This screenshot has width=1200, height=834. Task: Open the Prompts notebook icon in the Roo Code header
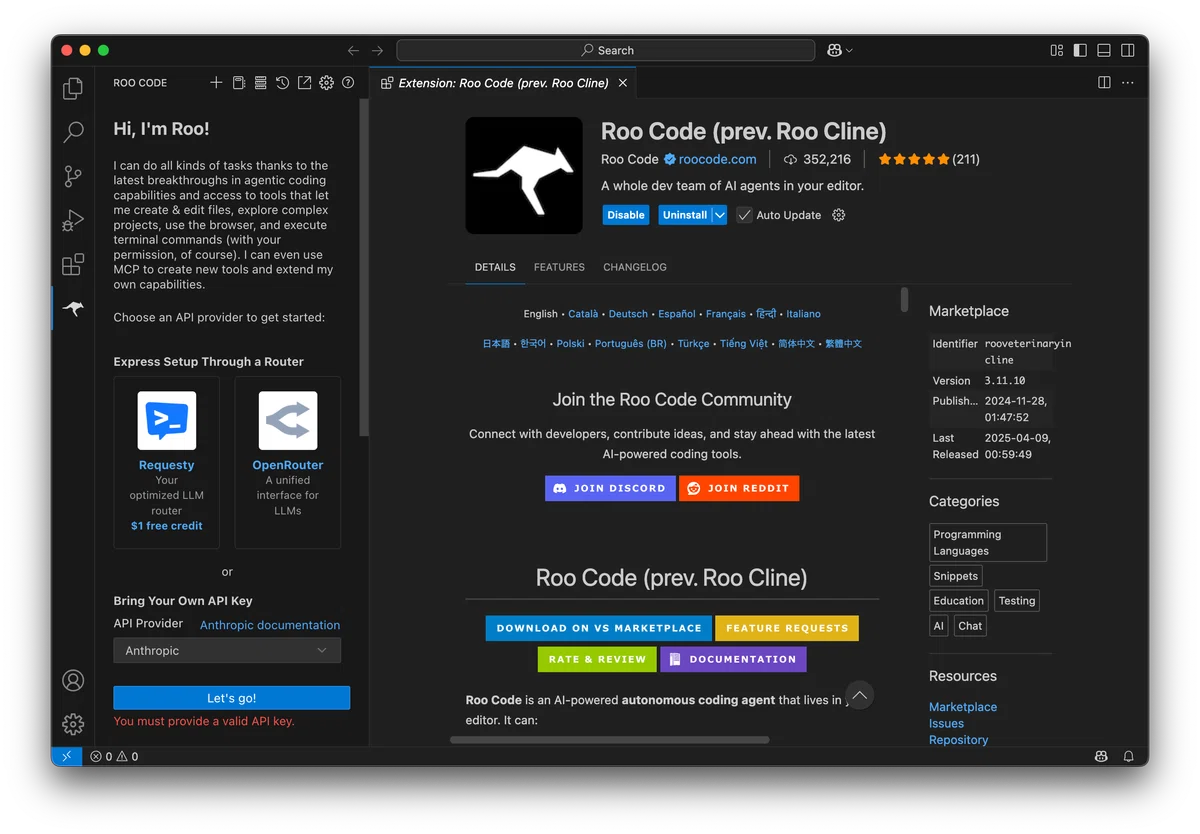[238, 83]
